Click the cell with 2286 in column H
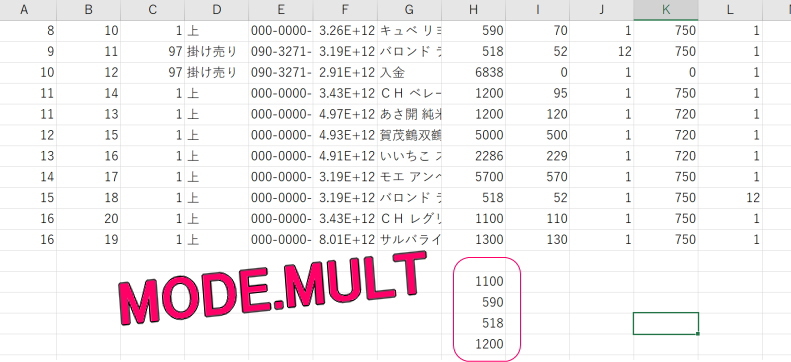This screenshot has width=791, height=362. (473, 156)
